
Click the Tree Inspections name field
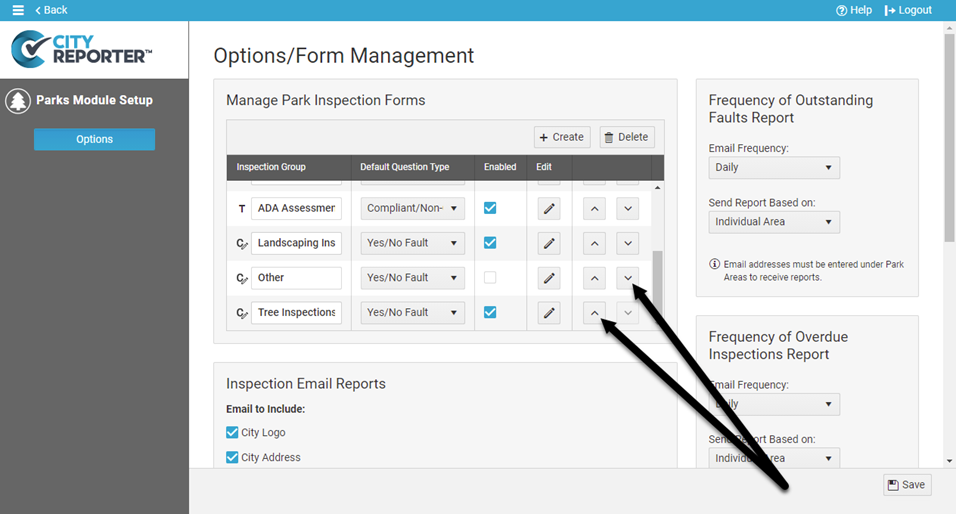[x=296, y=313]
